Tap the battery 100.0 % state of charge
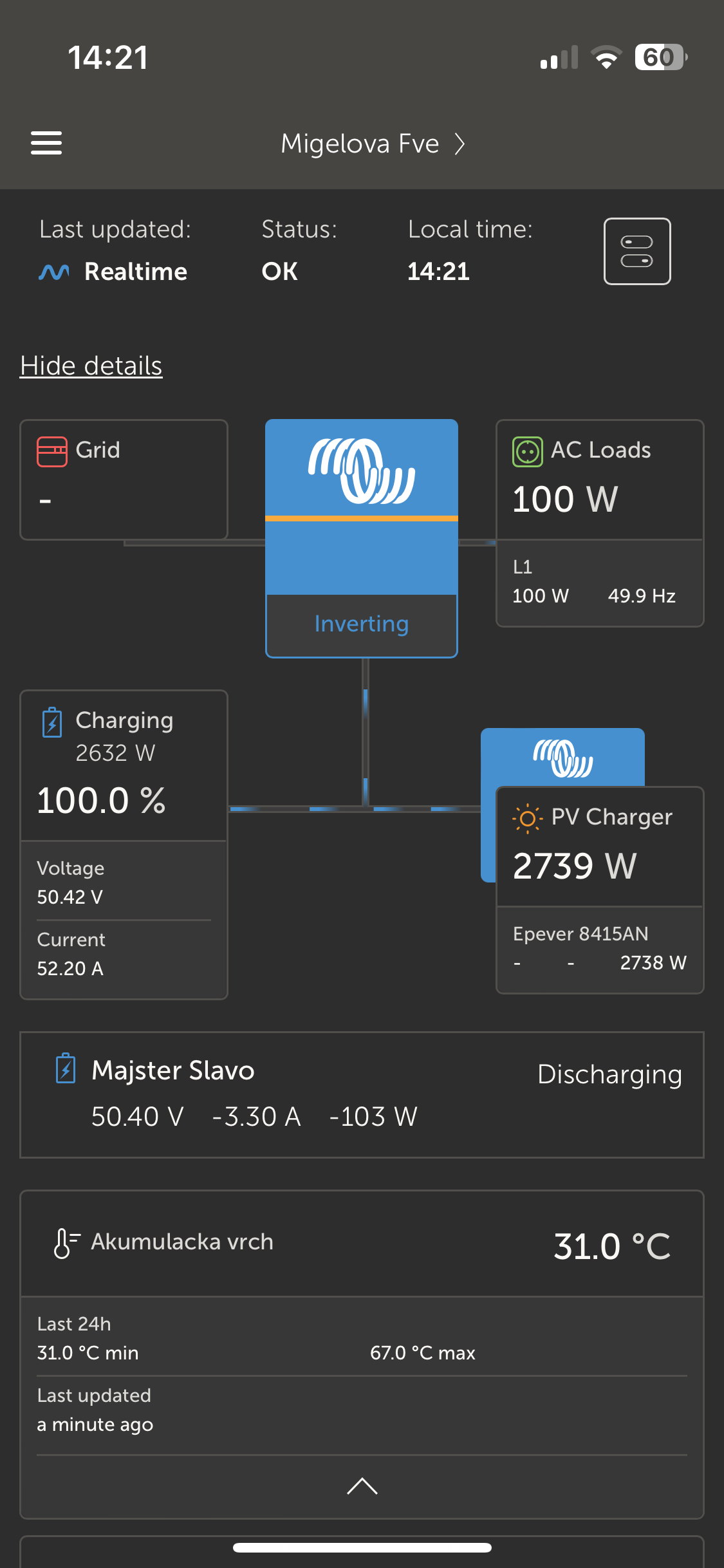The height and width of the screenshot is (1568, 724). [x=102, y=801]
